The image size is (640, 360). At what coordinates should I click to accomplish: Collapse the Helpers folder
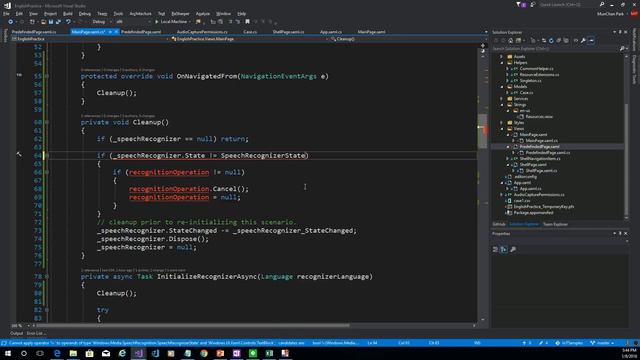502,63
